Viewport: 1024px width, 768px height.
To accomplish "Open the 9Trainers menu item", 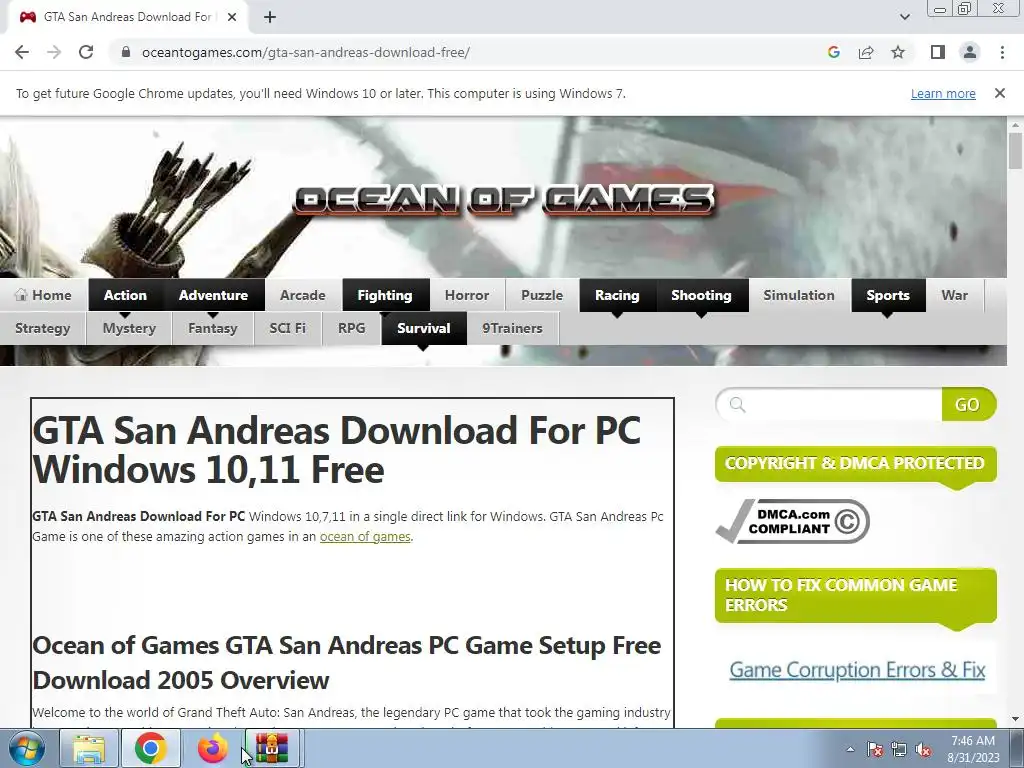I will pyautogui.click(x=513, y=328).
